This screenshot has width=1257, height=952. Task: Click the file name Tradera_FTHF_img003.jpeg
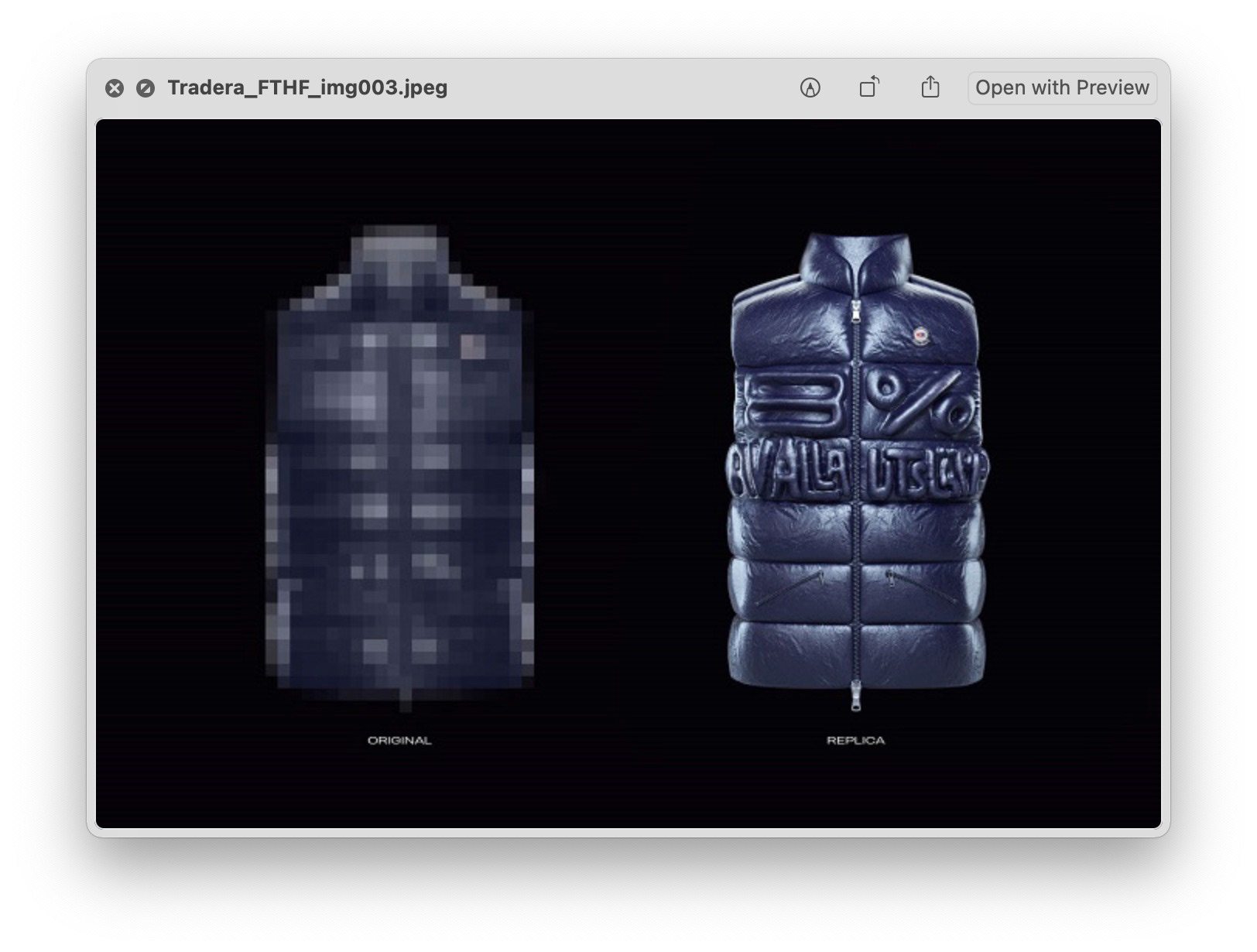(307, 87)
